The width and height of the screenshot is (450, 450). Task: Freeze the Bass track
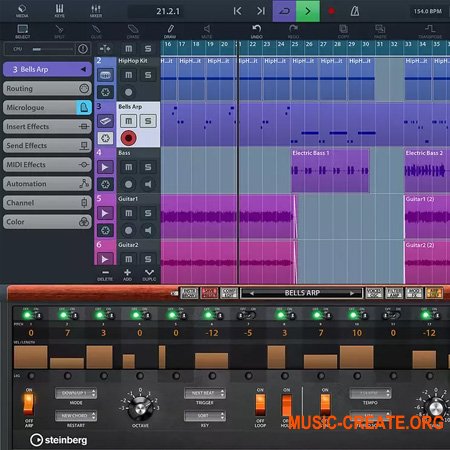pos(105,184)
